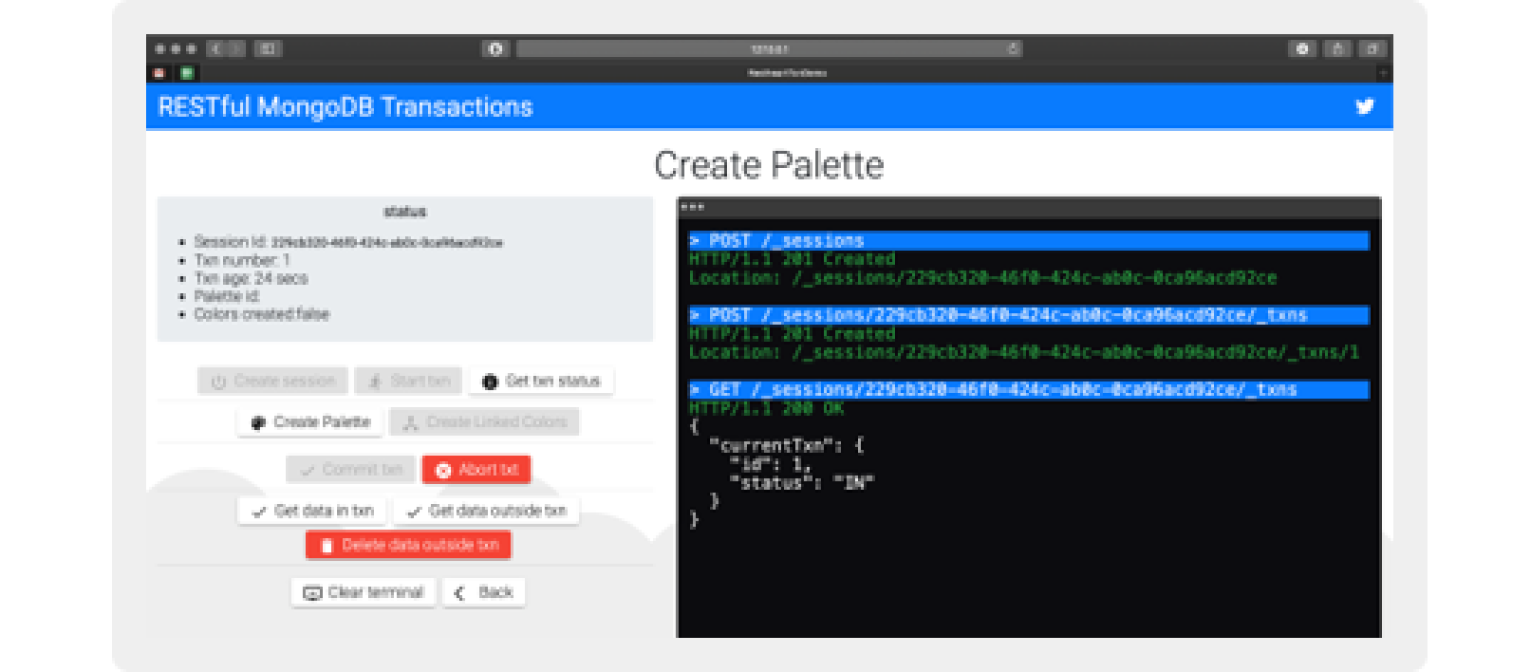Click the Clear terminal button

[363, 592]
